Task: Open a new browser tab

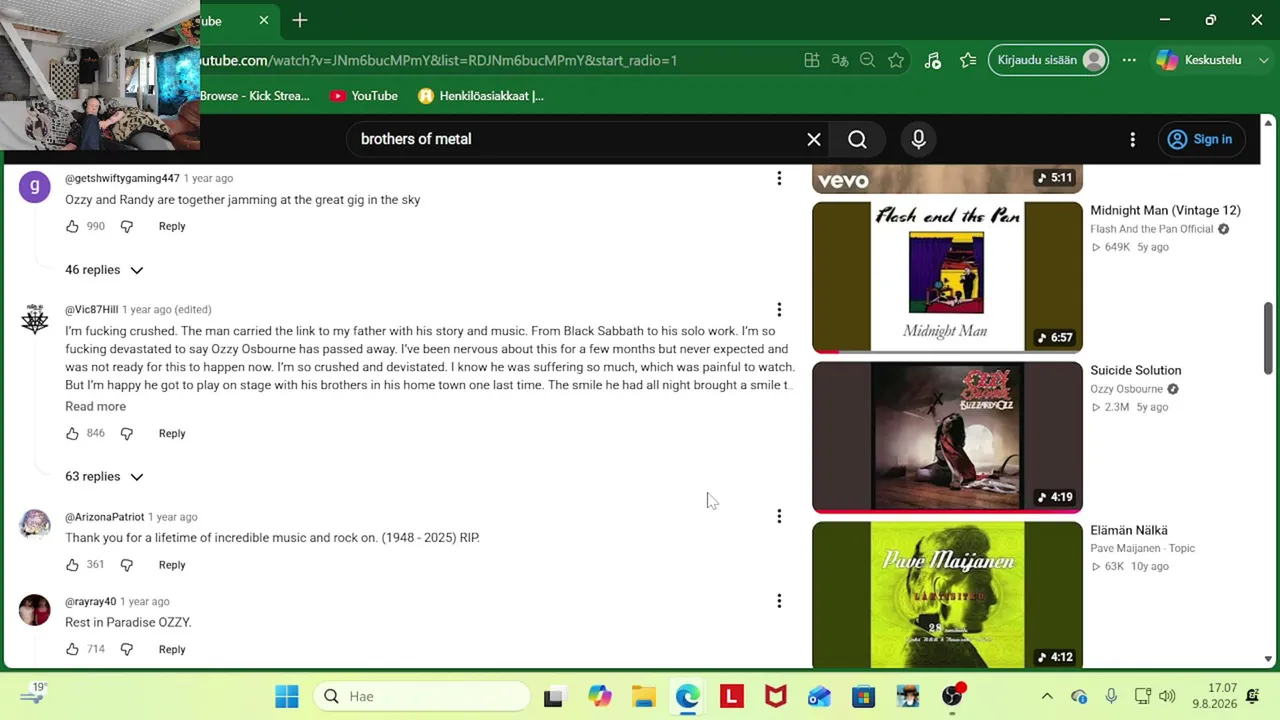Action: click(x=300, y=20)
